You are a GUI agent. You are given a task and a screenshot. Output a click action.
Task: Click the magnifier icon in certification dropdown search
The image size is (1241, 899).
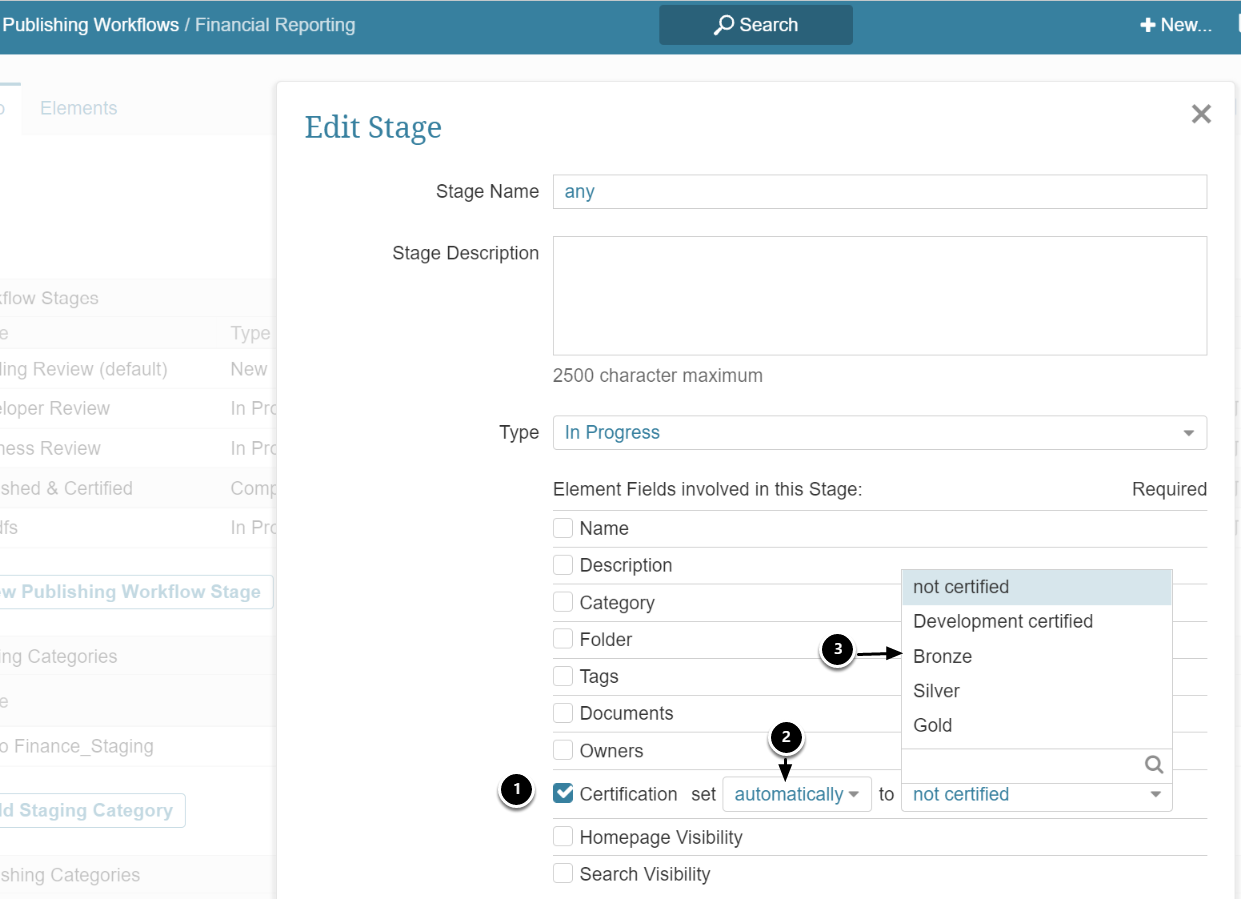[1154, 765]
